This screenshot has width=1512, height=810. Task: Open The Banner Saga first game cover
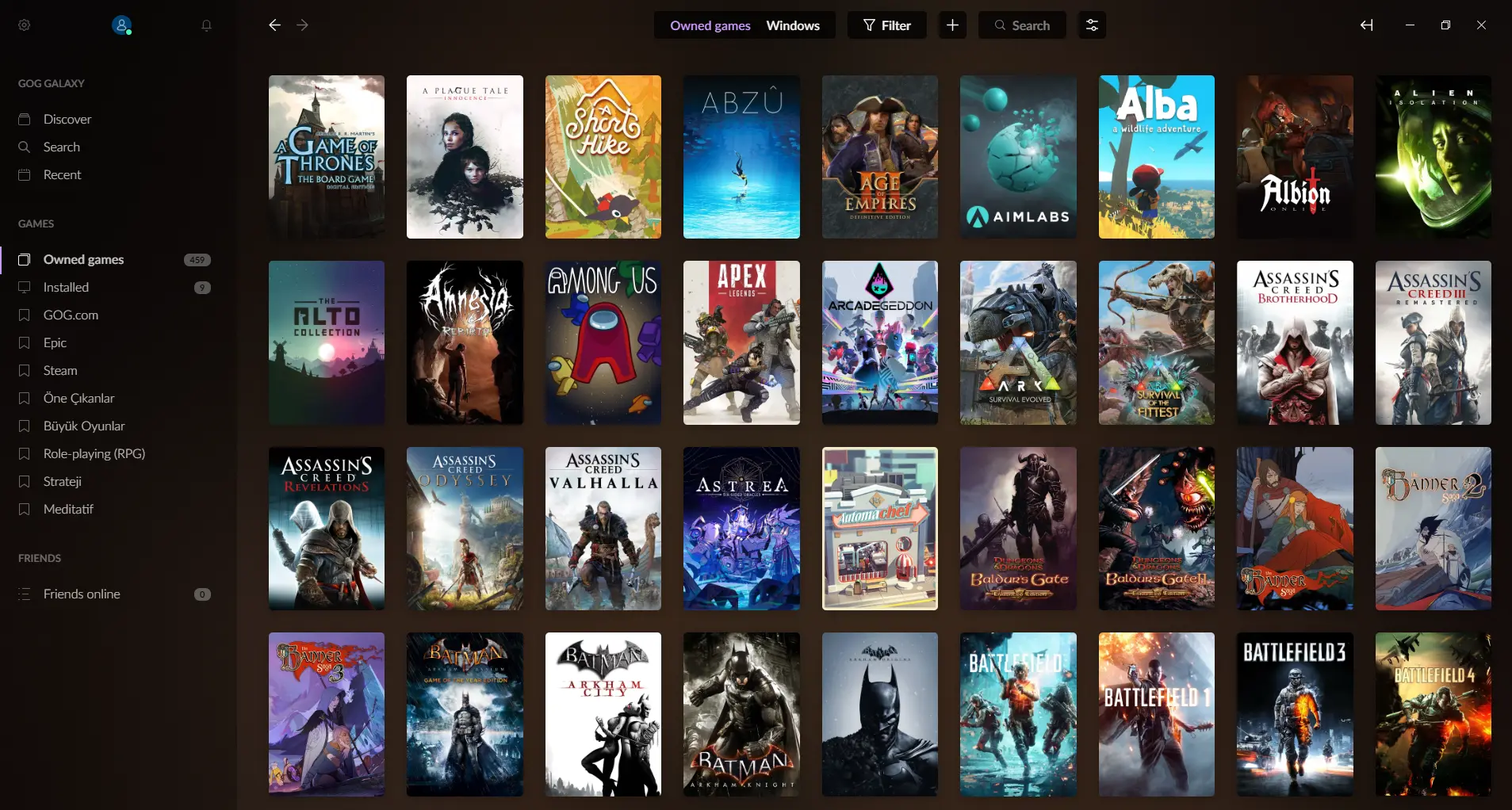[x=1295, y=529]
